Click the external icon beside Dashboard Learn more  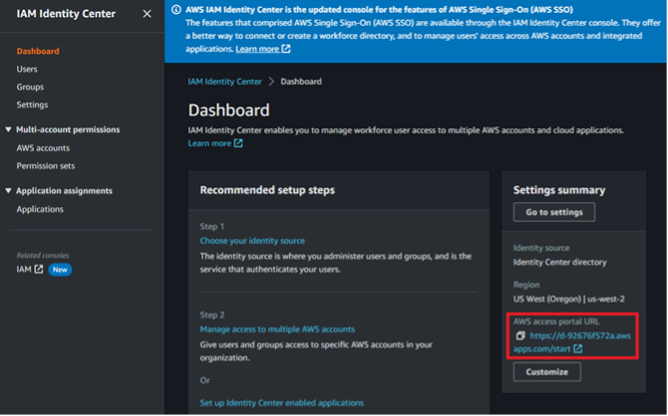point(238,143)
